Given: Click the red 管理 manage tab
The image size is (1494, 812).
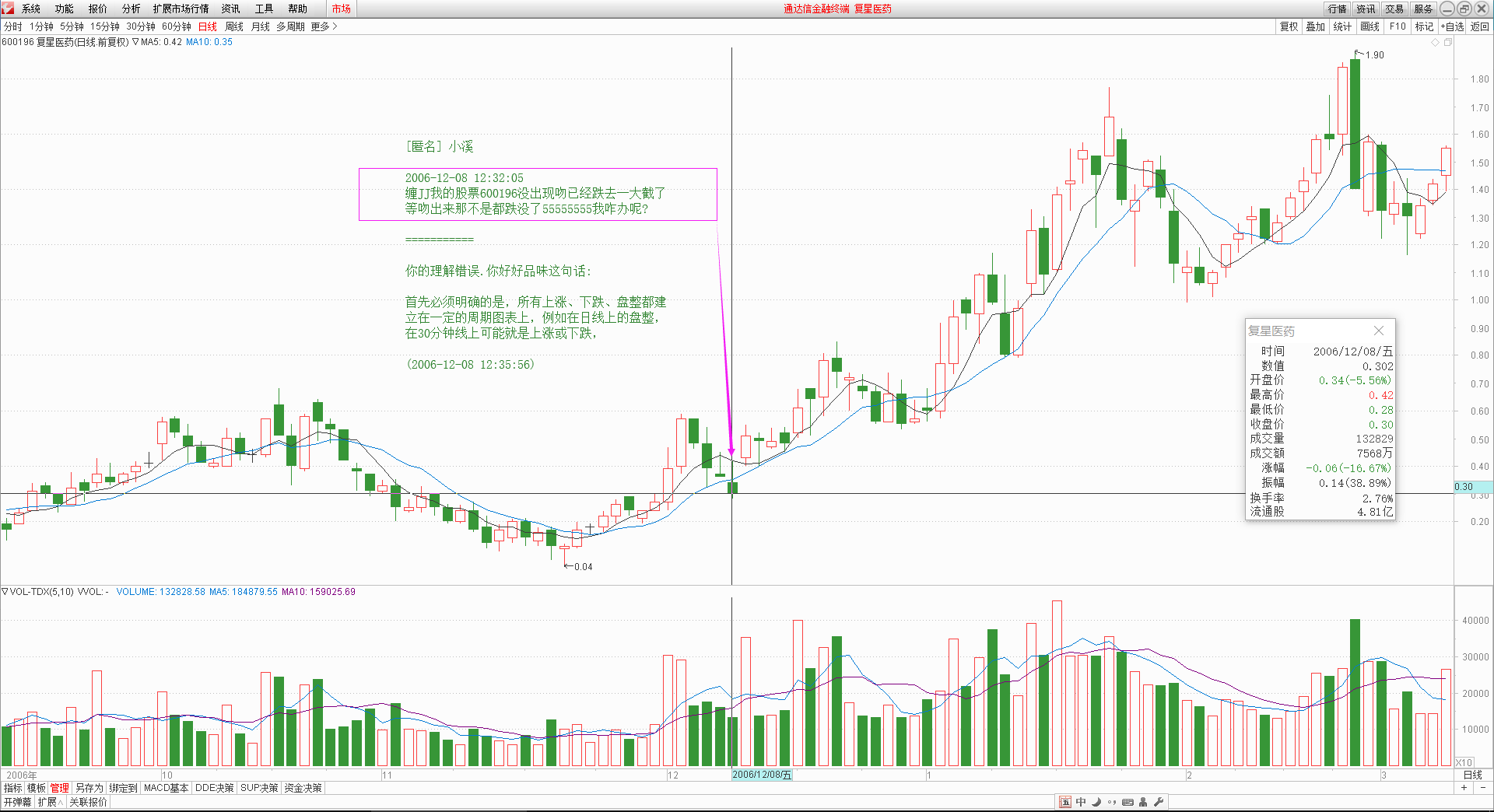Looking at the screenshot, I should pos(60,788).
